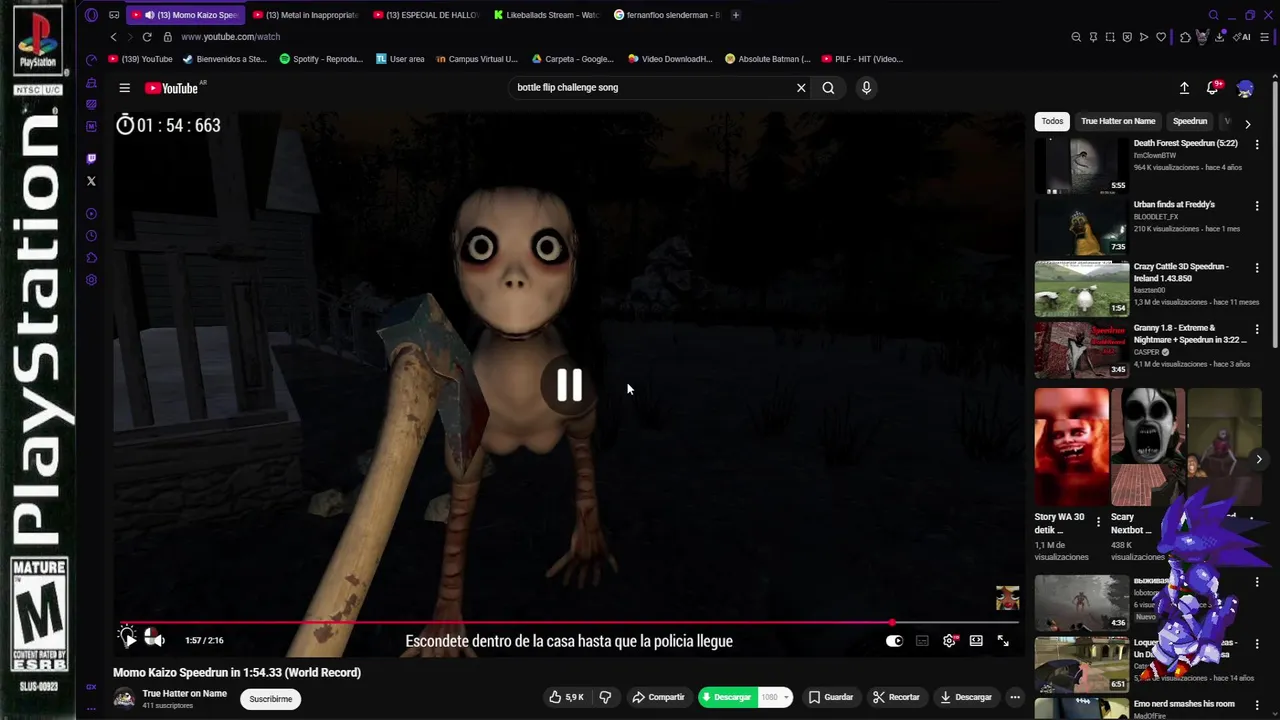Open the YouTube guide hamburger menu

[124, 88]
